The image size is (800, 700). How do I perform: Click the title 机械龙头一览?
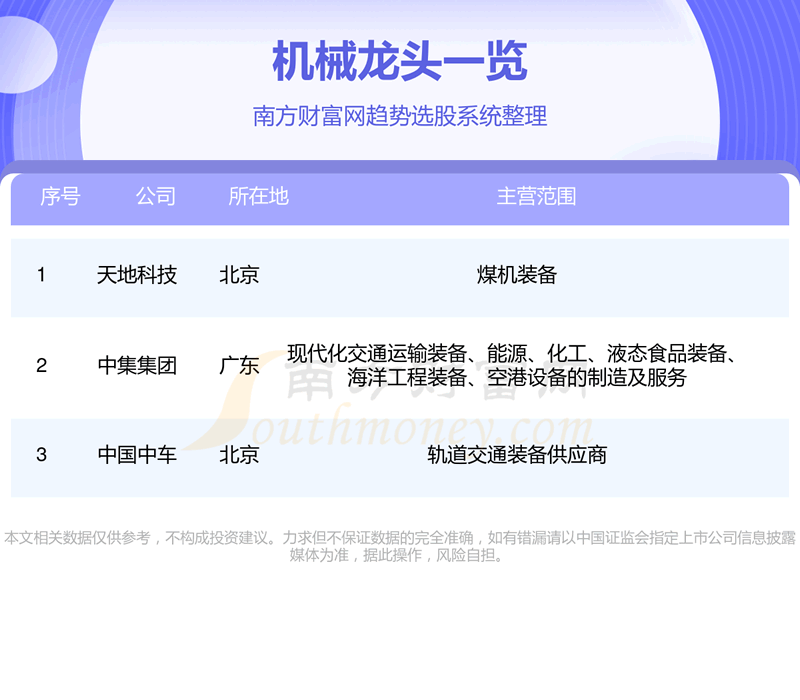[x=400, y=61]
